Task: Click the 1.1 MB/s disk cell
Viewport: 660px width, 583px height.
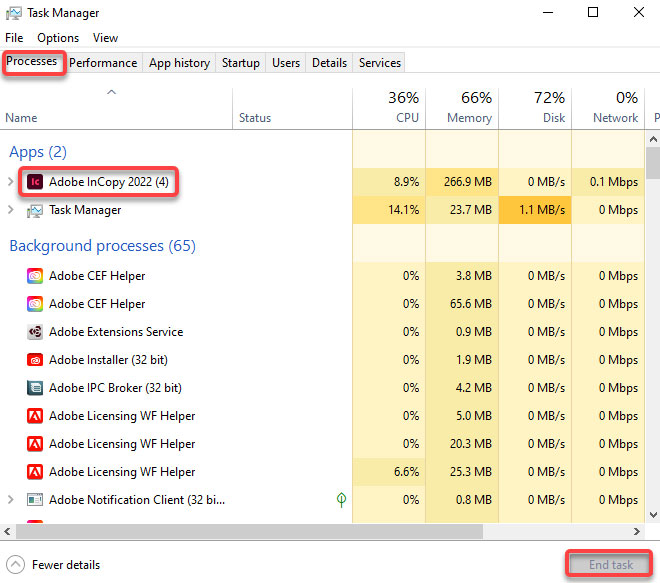Action: click(x=535, y=210)
